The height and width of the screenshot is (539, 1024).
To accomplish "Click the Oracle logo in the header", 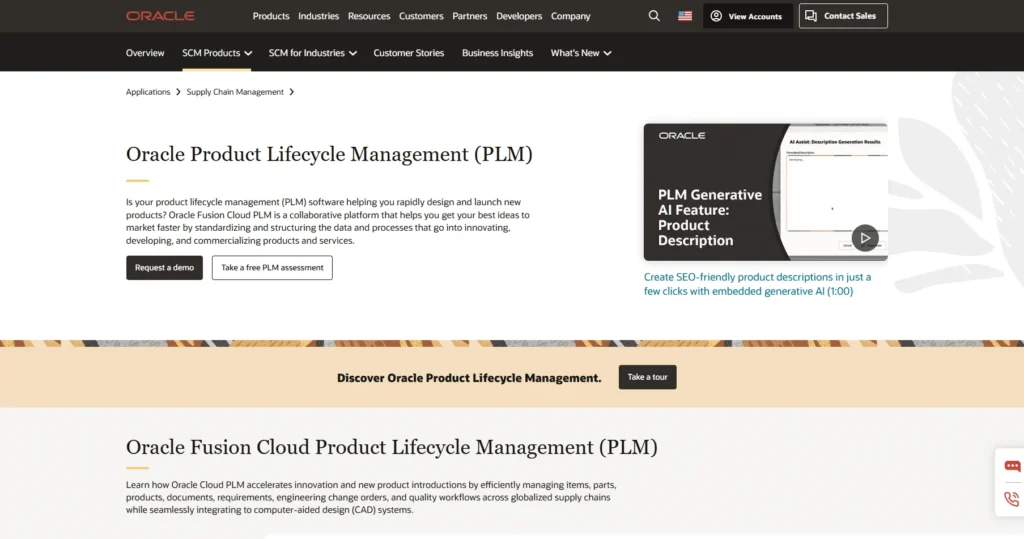I will [x=160, y=16].
